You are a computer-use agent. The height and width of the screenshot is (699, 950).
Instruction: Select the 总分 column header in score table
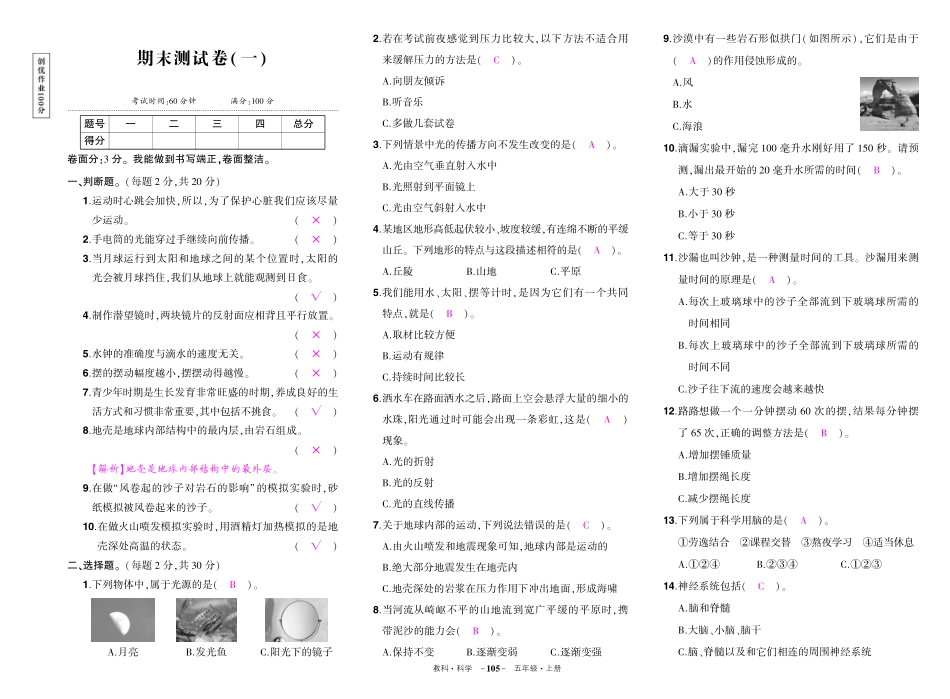pos(303,124)
